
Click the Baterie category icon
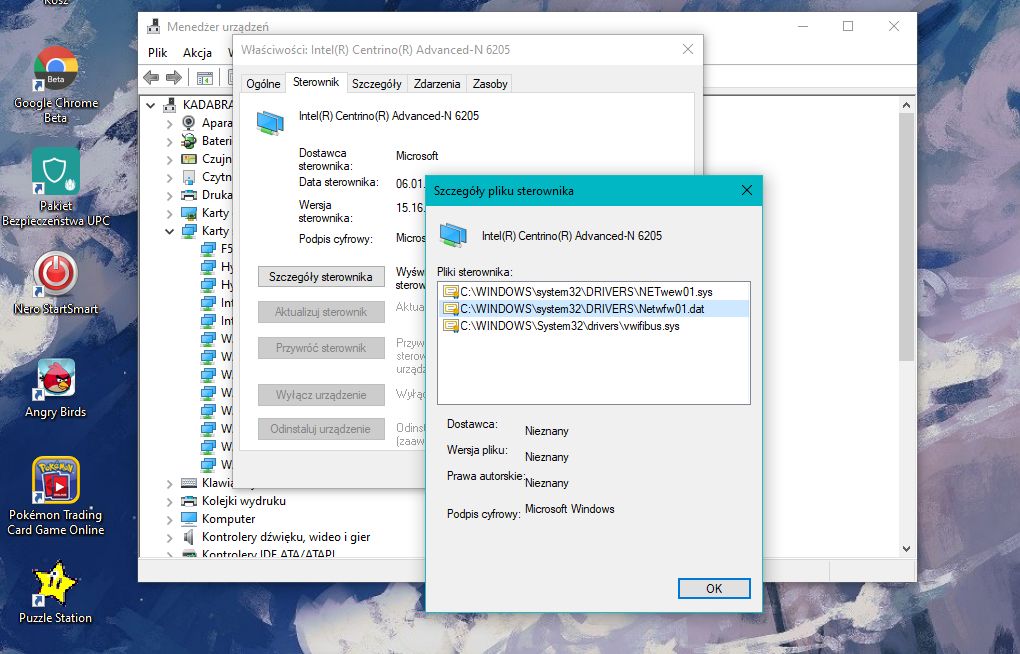click(189, 141)
